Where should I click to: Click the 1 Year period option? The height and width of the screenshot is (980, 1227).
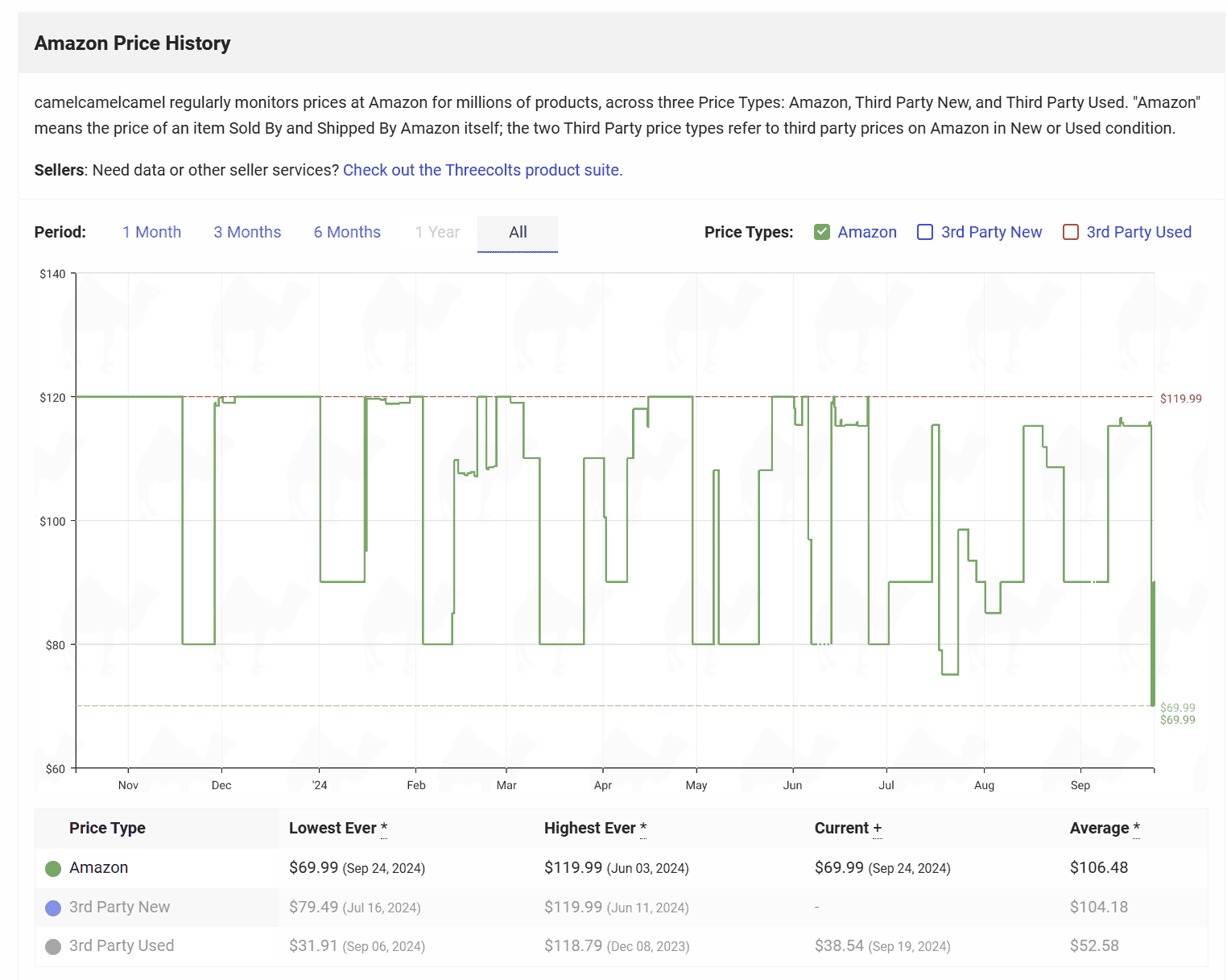437,232
